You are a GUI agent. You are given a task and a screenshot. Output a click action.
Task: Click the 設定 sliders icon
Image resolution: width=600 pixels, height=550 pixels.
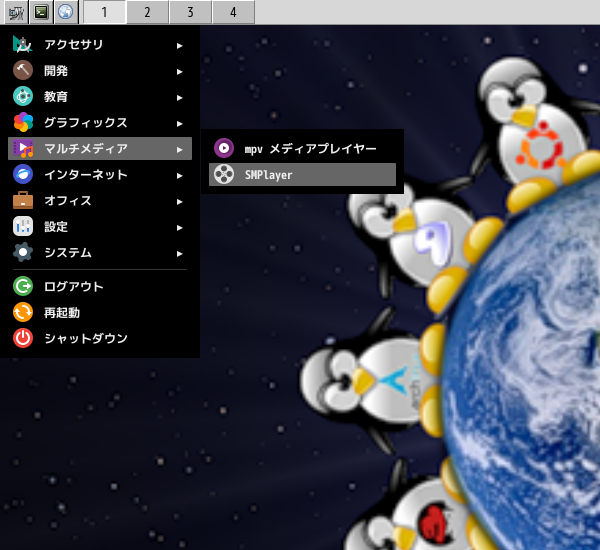pyautogui.click(x=23, y=227)
